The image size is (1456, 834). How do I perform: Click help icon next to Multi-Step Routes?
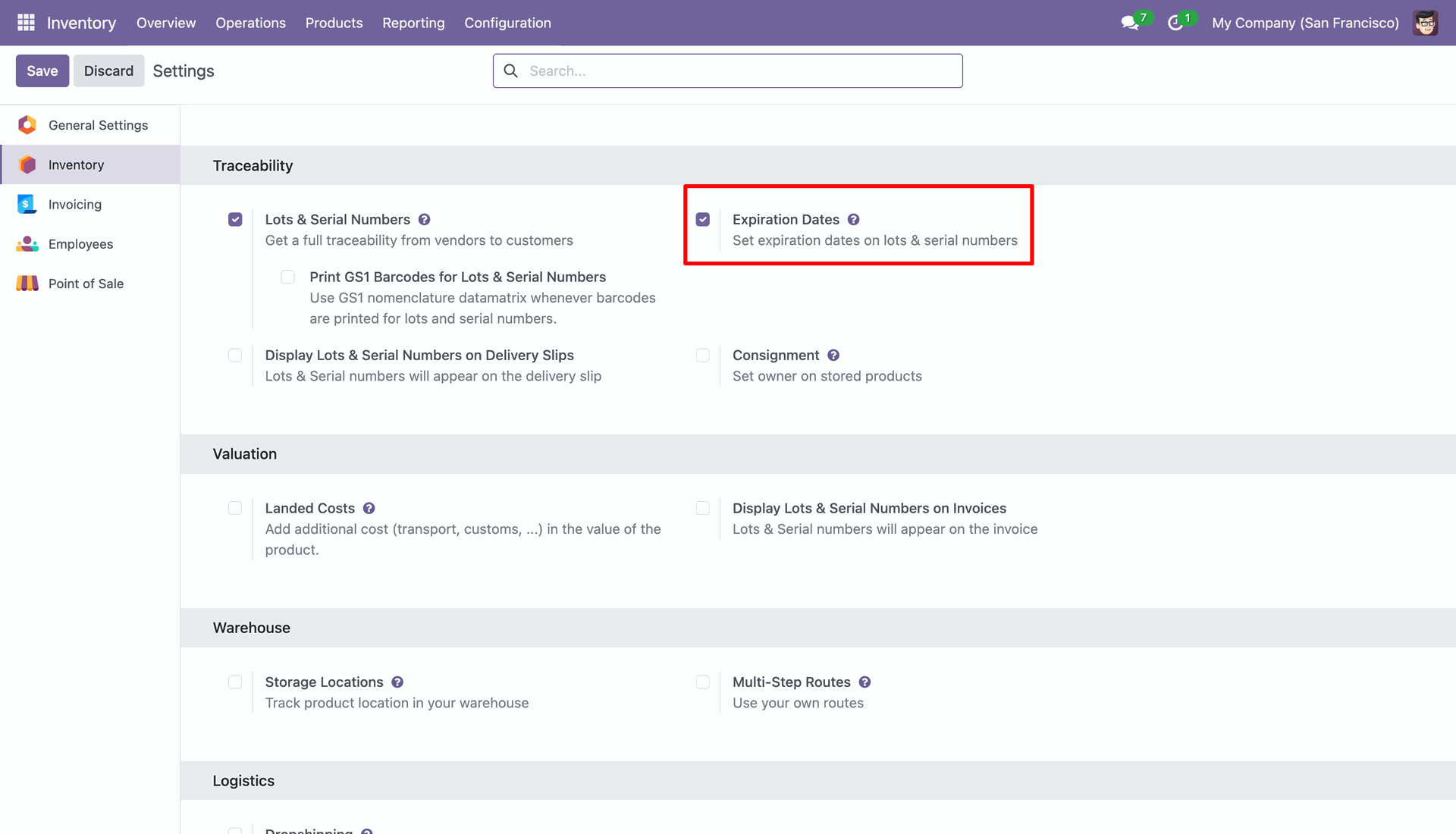pos(864,682)
